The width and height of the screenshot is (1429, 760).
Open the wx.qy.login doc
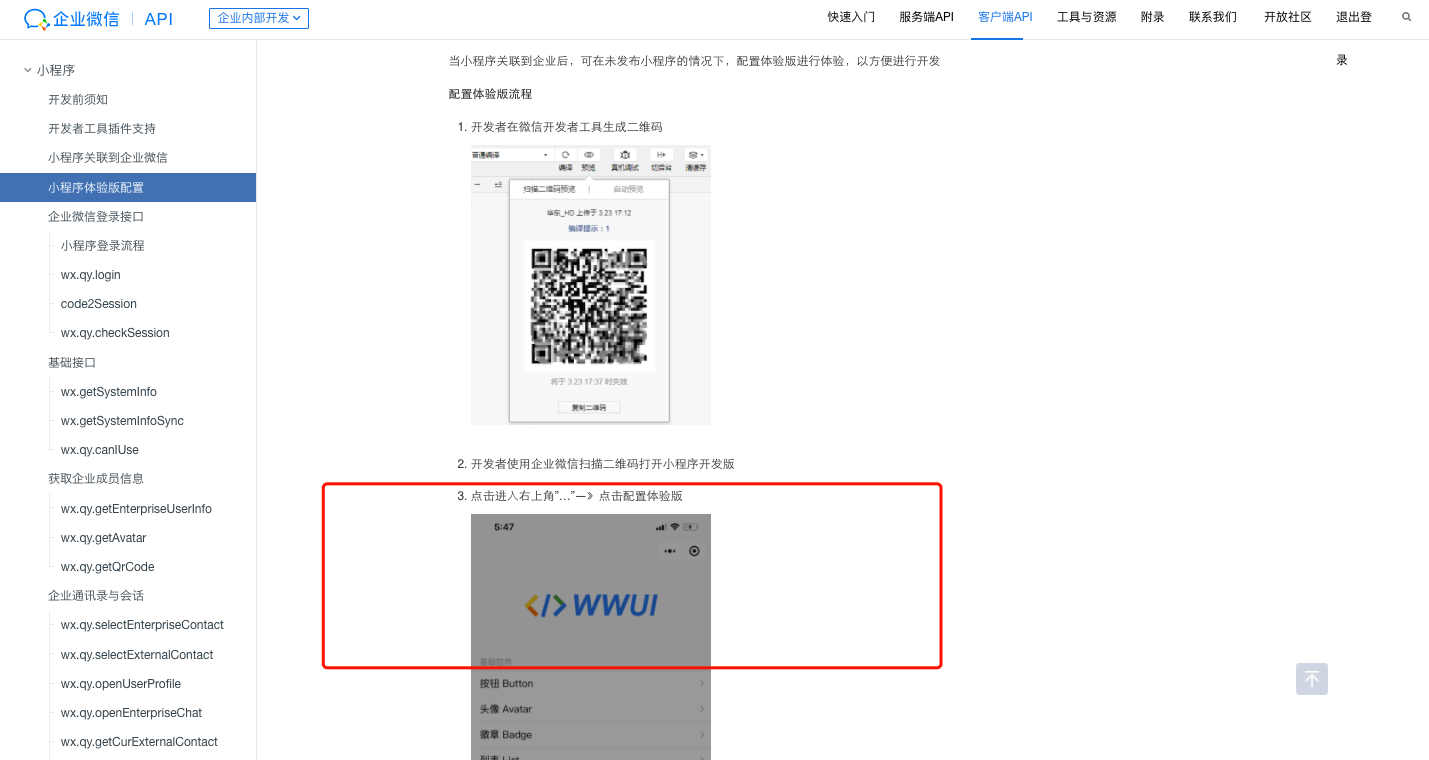(91, 275)
